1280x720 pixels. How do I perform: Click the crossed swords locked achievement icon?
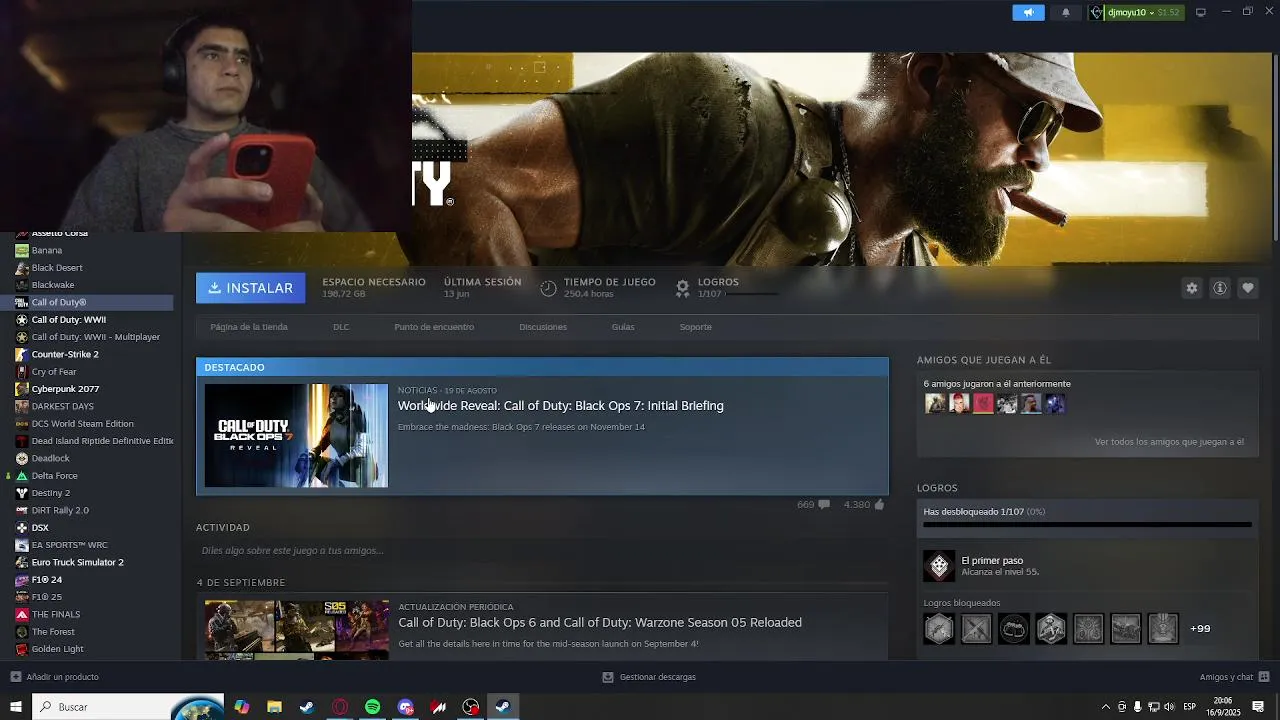(x=976, y=629)
